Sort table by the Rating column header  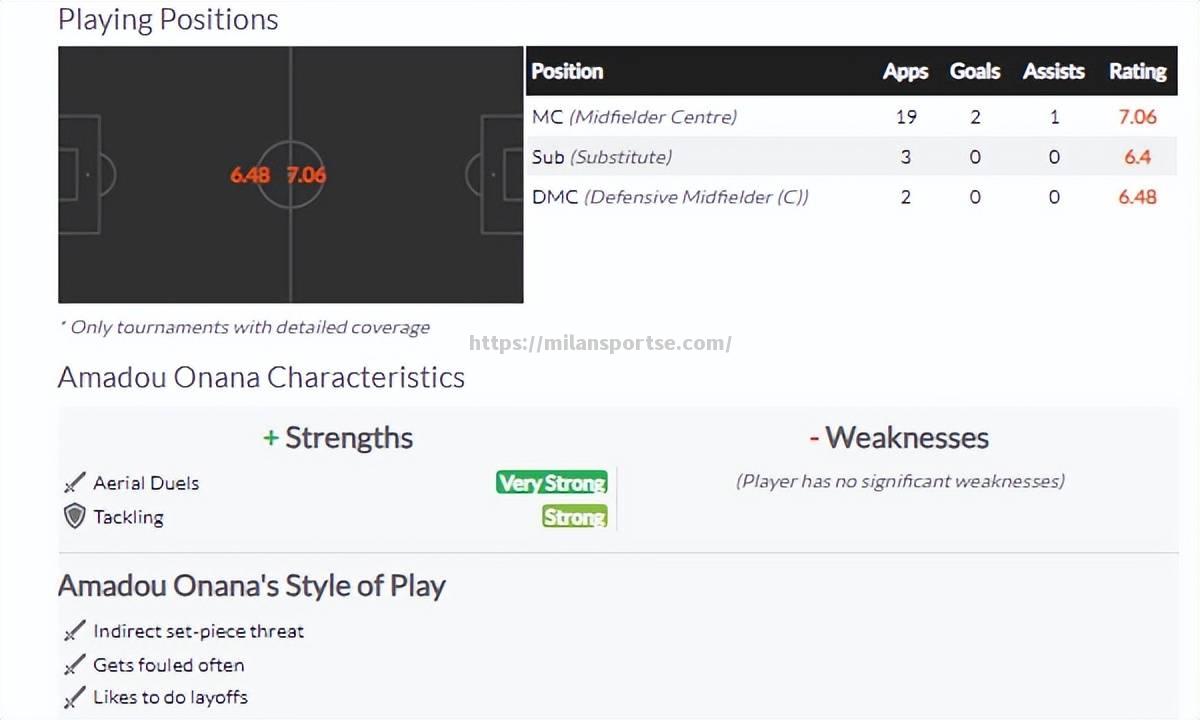1137,71
